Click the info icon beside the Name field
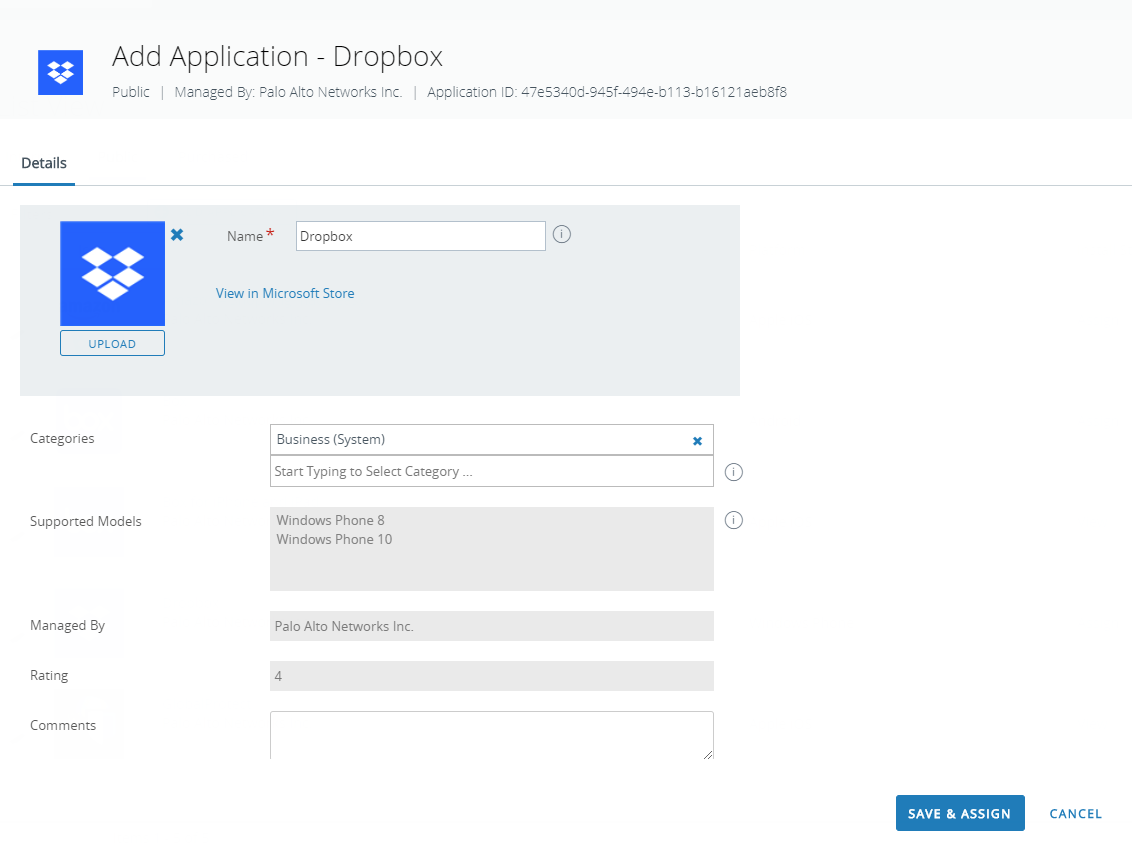The height and width of the screenshot is (847, 1132). point(562,235)
